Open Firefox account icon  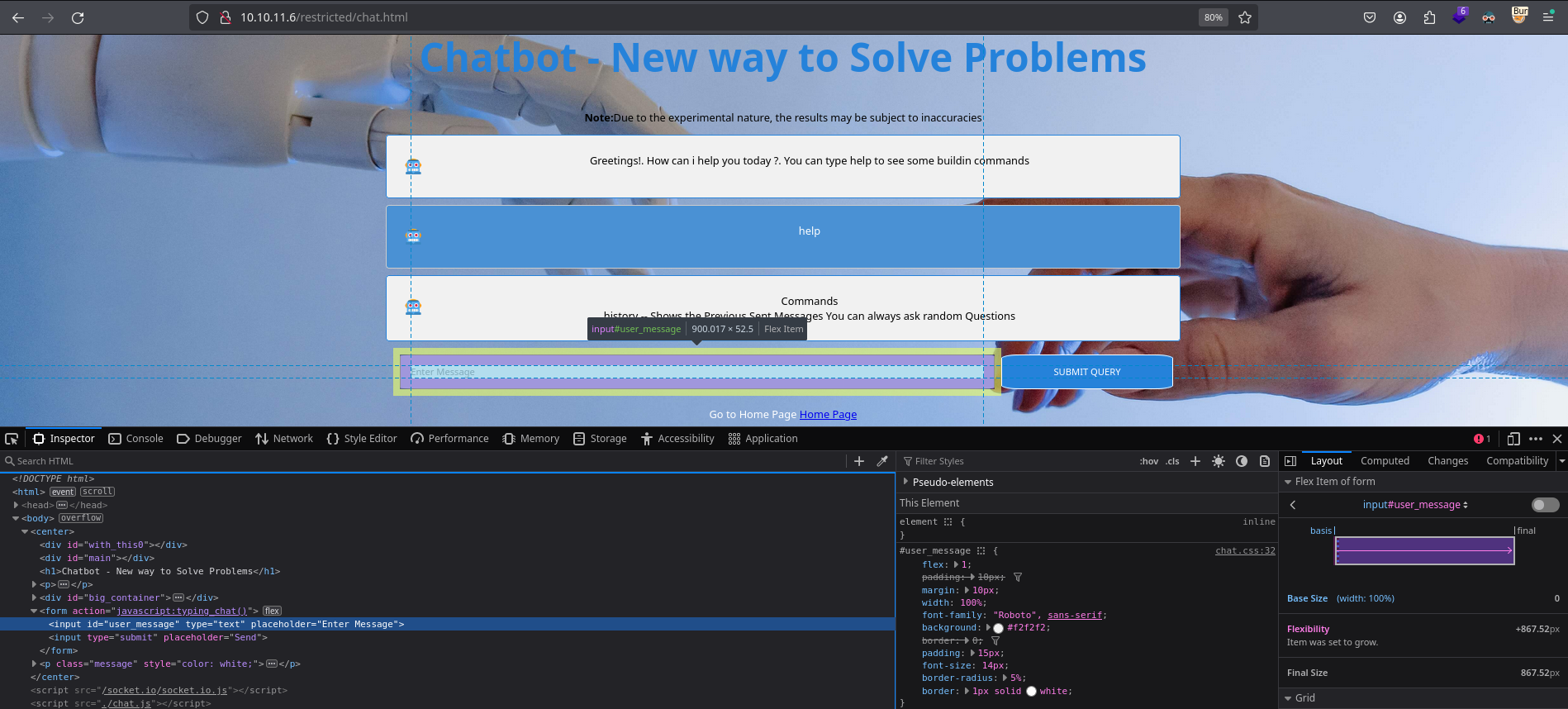pos(1399,17)
